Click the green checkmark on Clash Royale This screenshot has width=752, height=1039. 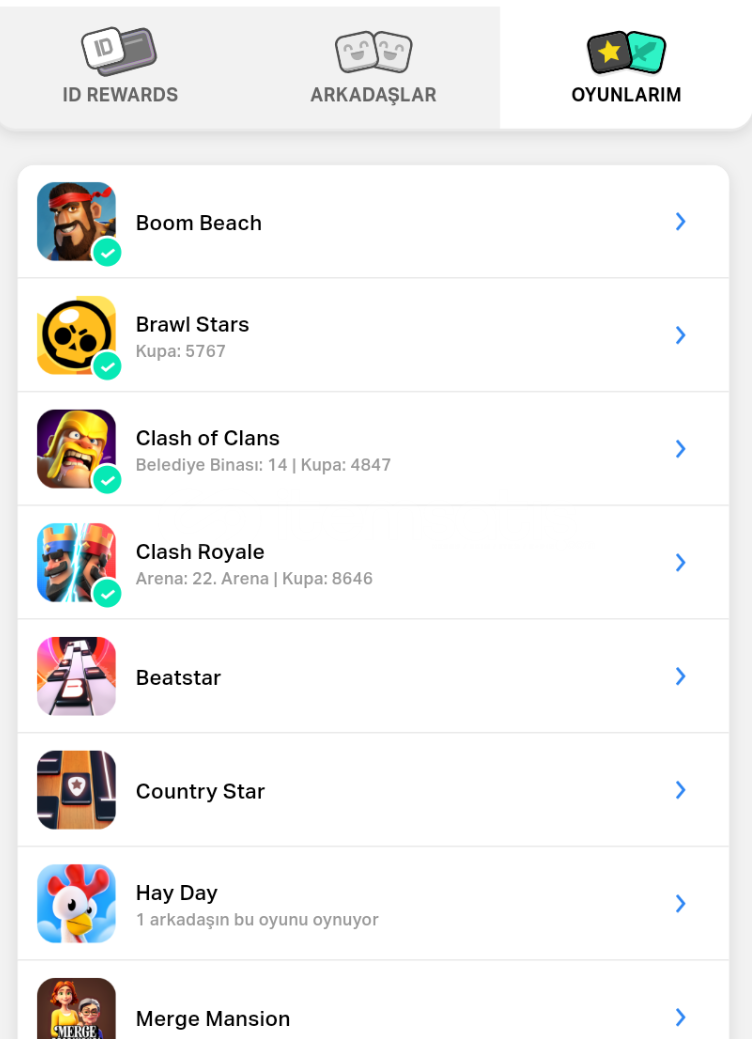pyautogui.click(x=107, y=593)
